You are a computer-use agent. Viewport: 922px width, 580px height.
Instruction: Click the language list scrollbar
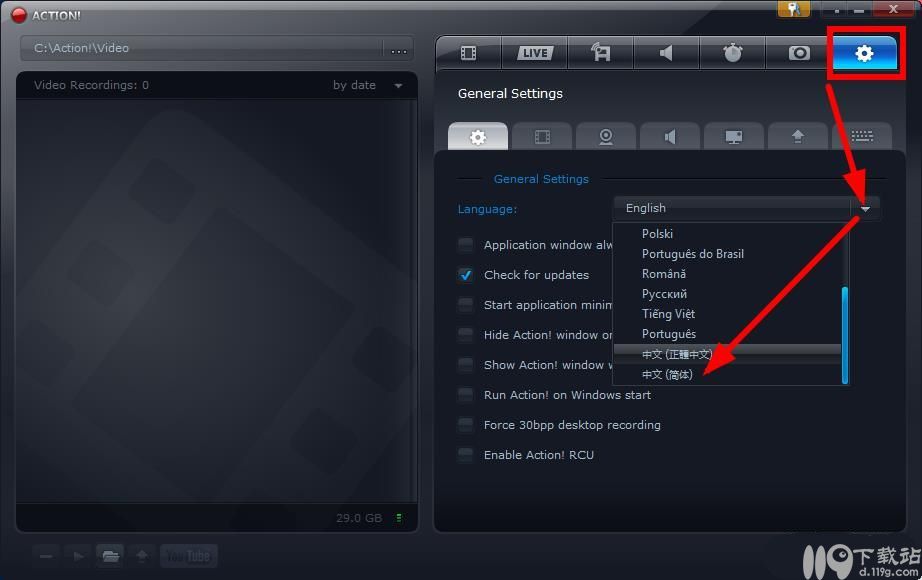845,334
